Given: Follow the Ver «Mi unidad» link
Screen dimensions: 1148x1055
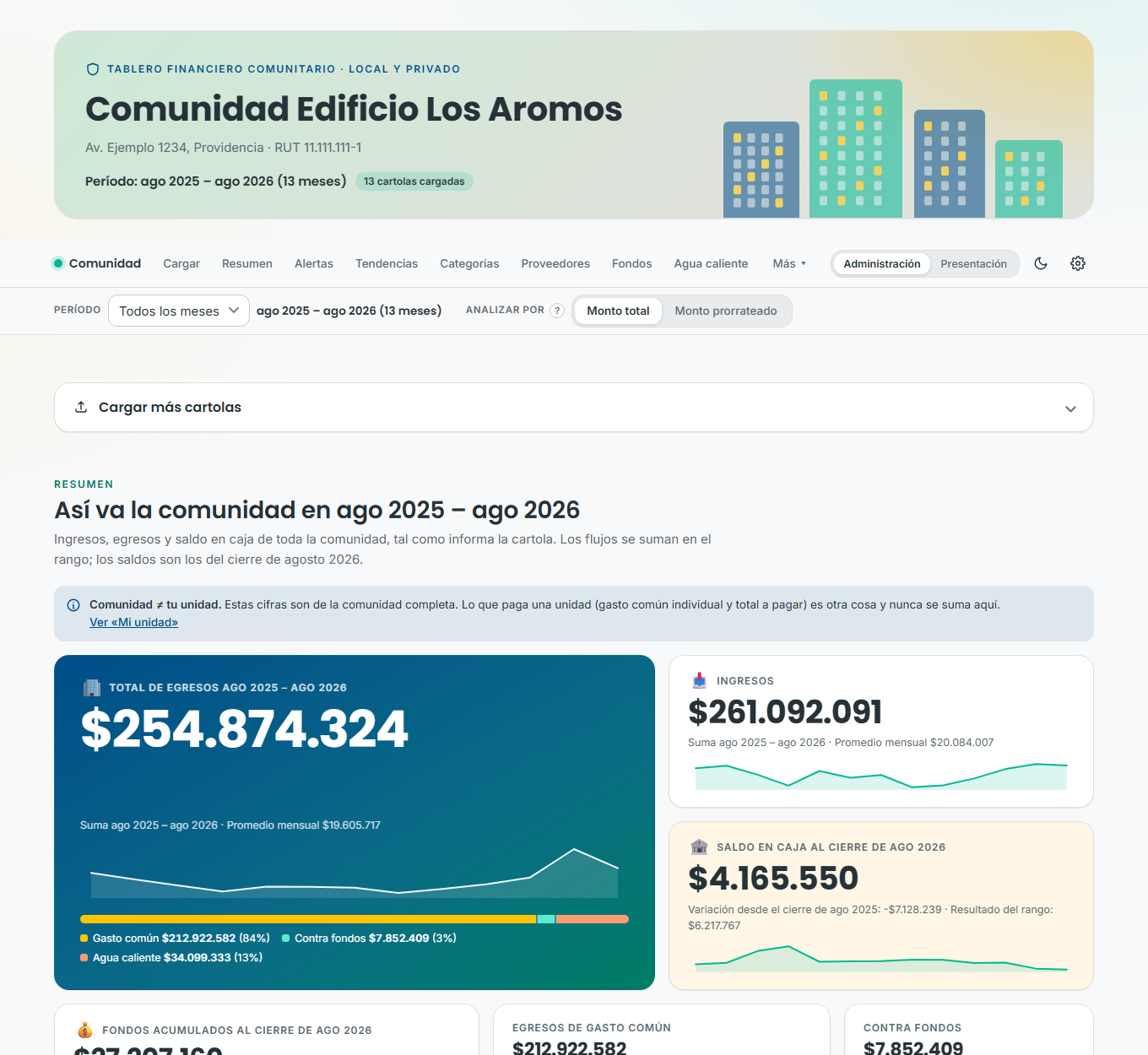Looking at the screenshot, I should pyautogui.click(x=134, y=622).
